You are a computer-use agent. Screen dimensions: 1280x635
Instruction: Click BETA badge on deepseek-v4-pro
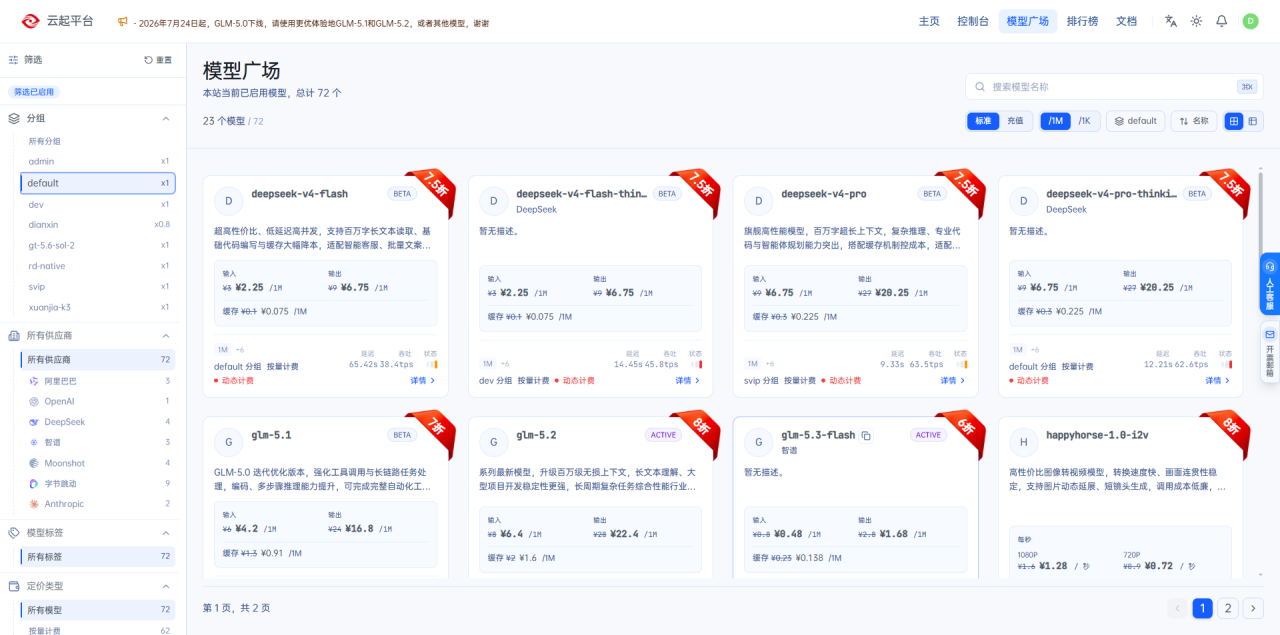[x=932, y=194]
